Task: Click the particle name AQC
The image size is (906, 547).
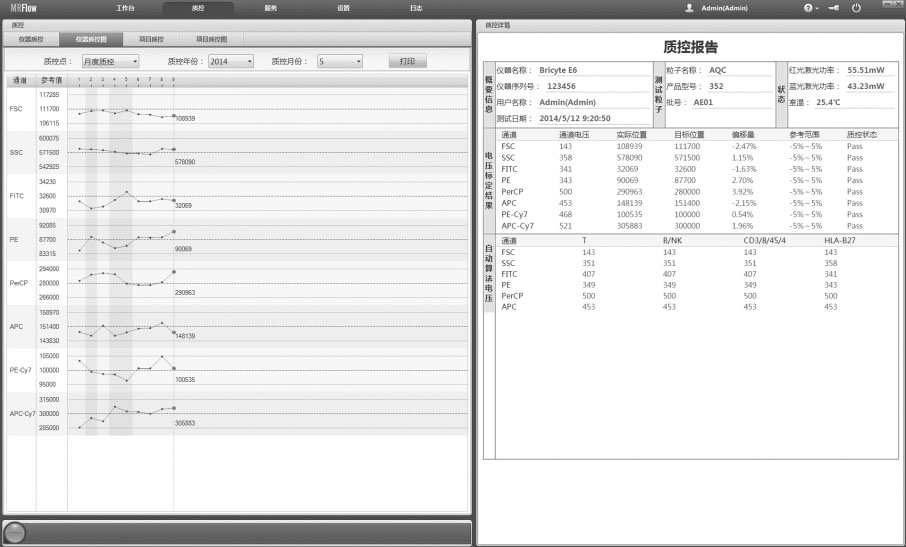Action: 717,70
